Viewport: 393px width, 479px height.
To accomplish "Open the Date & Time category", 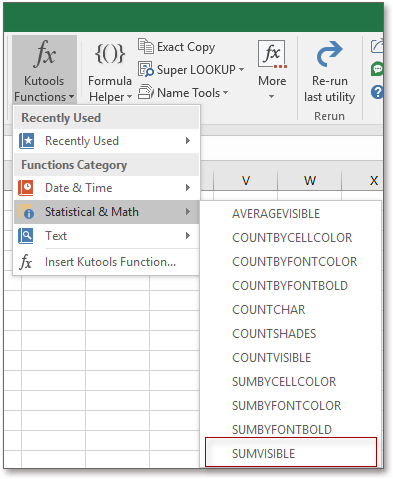I will pos(107,188).
